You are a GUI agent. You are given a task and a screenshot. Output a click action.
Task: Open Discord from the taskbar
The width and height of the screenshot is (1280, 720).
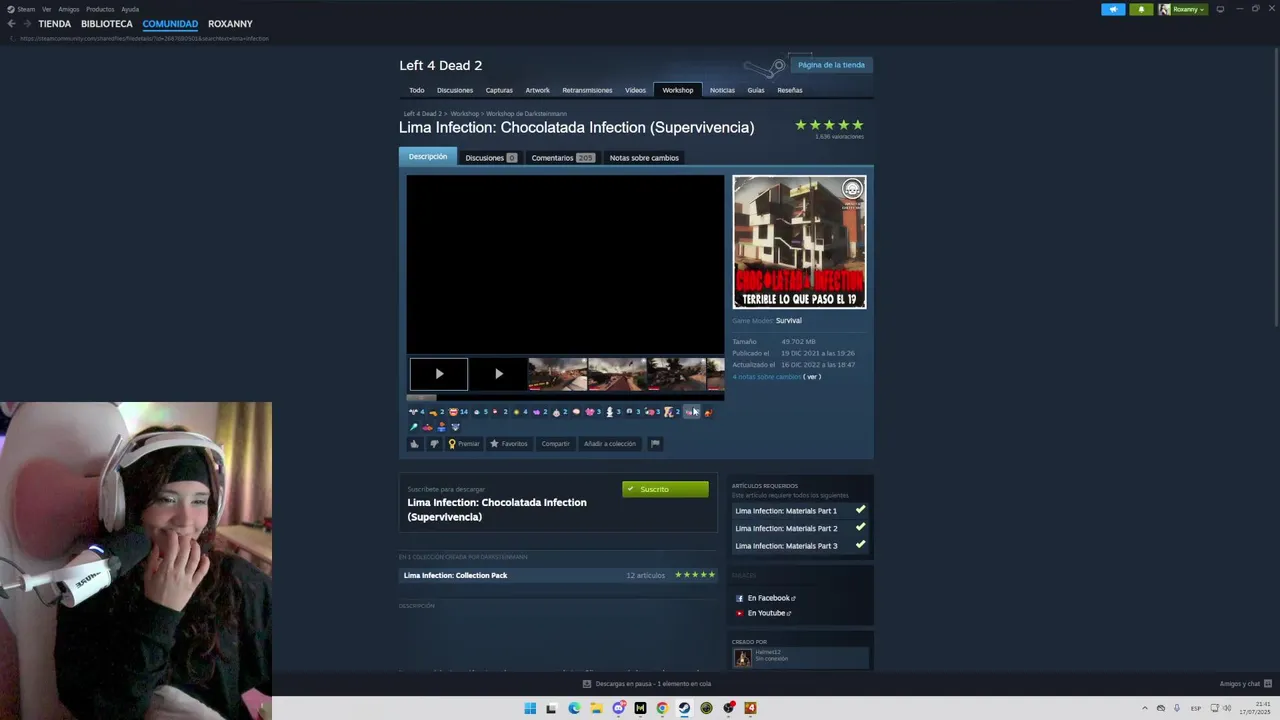(x=618, y=708)
